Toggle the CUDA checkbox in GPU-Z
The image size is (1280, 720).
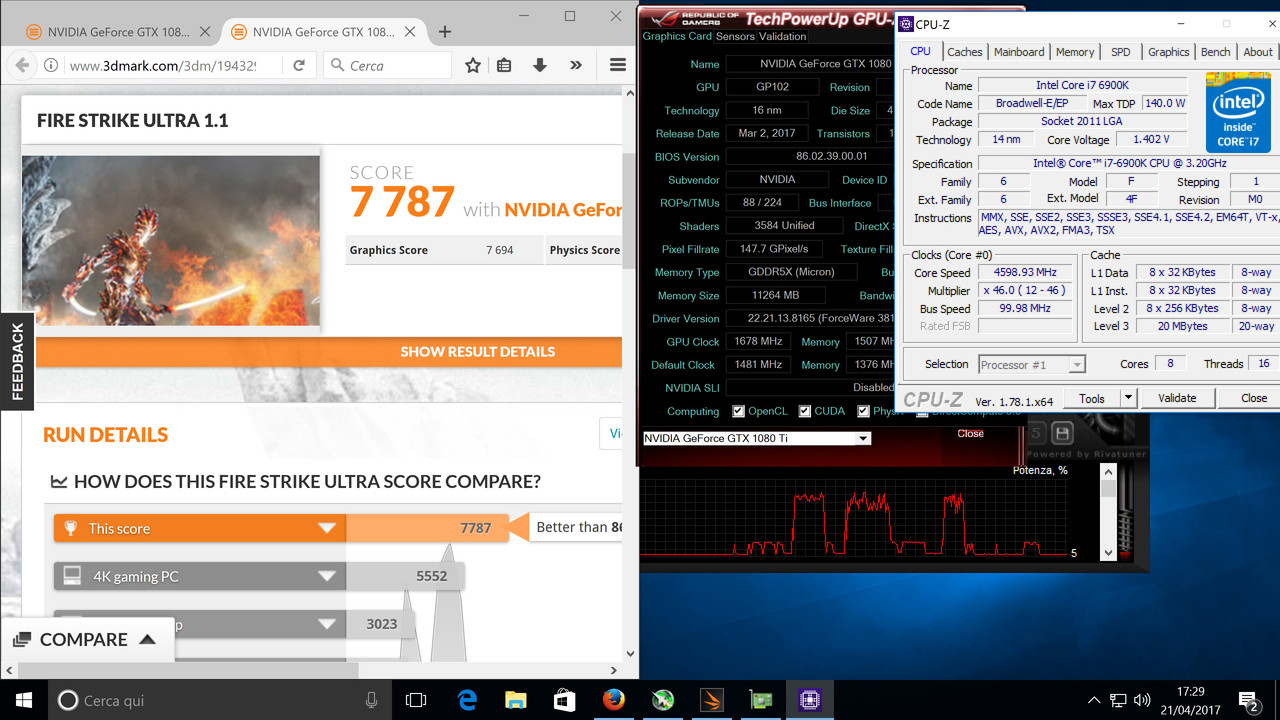point(804,411)
